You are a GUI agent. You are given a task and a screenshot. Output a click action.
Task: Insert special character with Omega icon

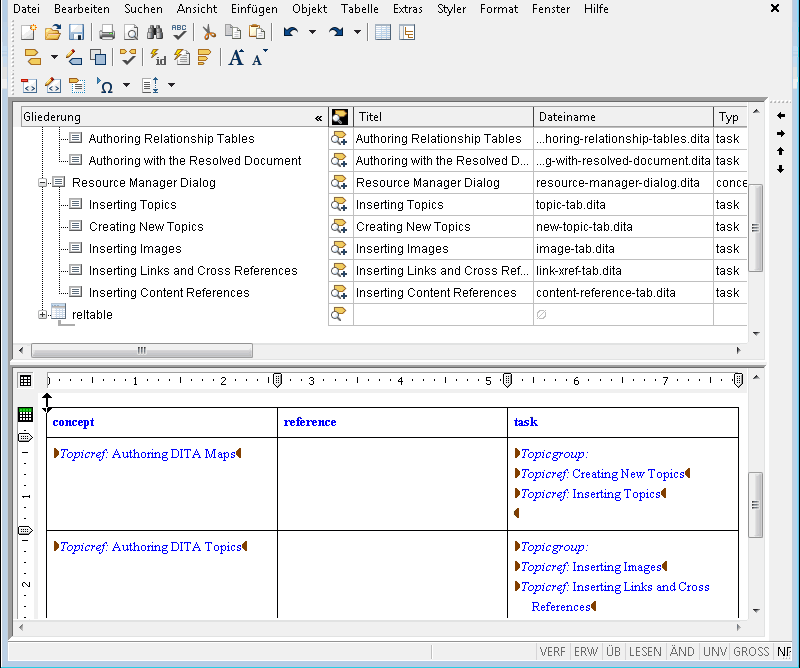pyautogui.click(x=105, y=85)
